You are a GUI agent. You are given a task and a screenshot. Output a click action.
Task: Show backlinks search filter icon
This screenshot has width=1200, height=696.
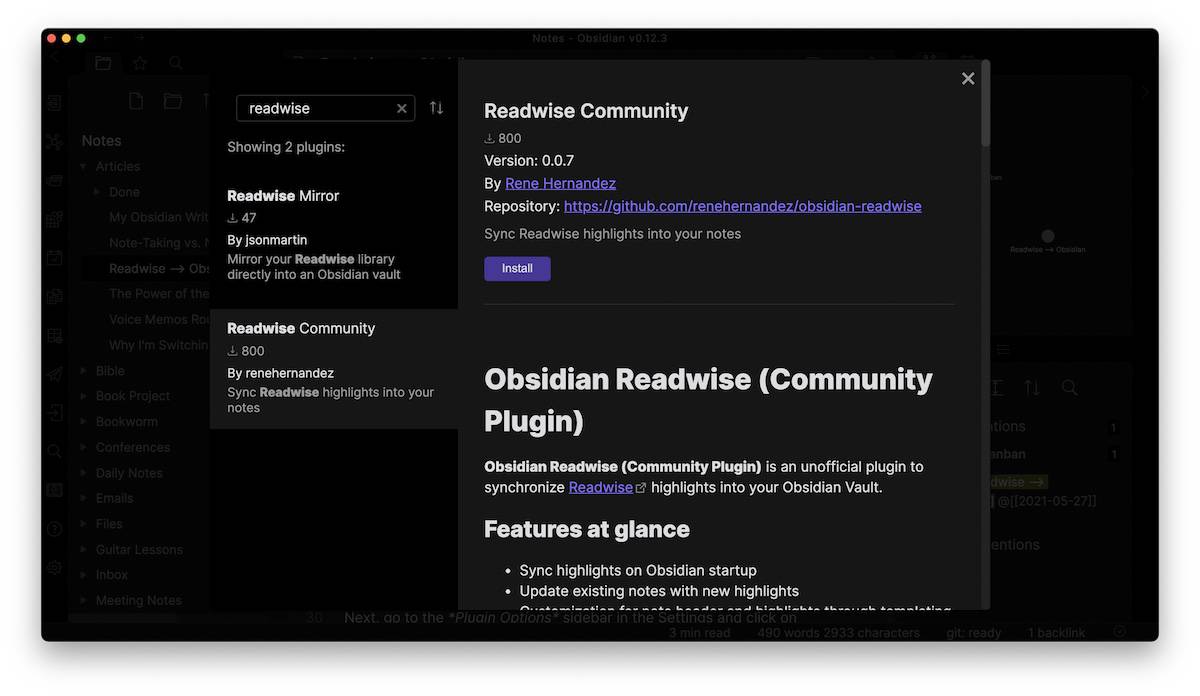click(1069, 387)
